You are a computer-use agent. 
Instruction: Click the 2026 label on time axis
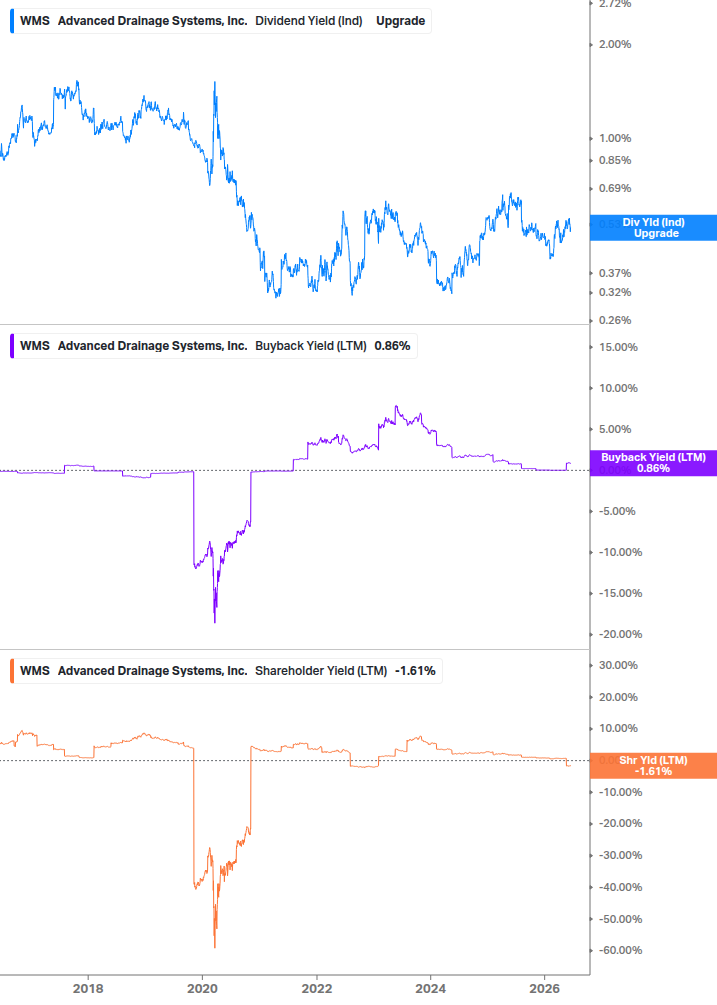(x=545, y=988)
